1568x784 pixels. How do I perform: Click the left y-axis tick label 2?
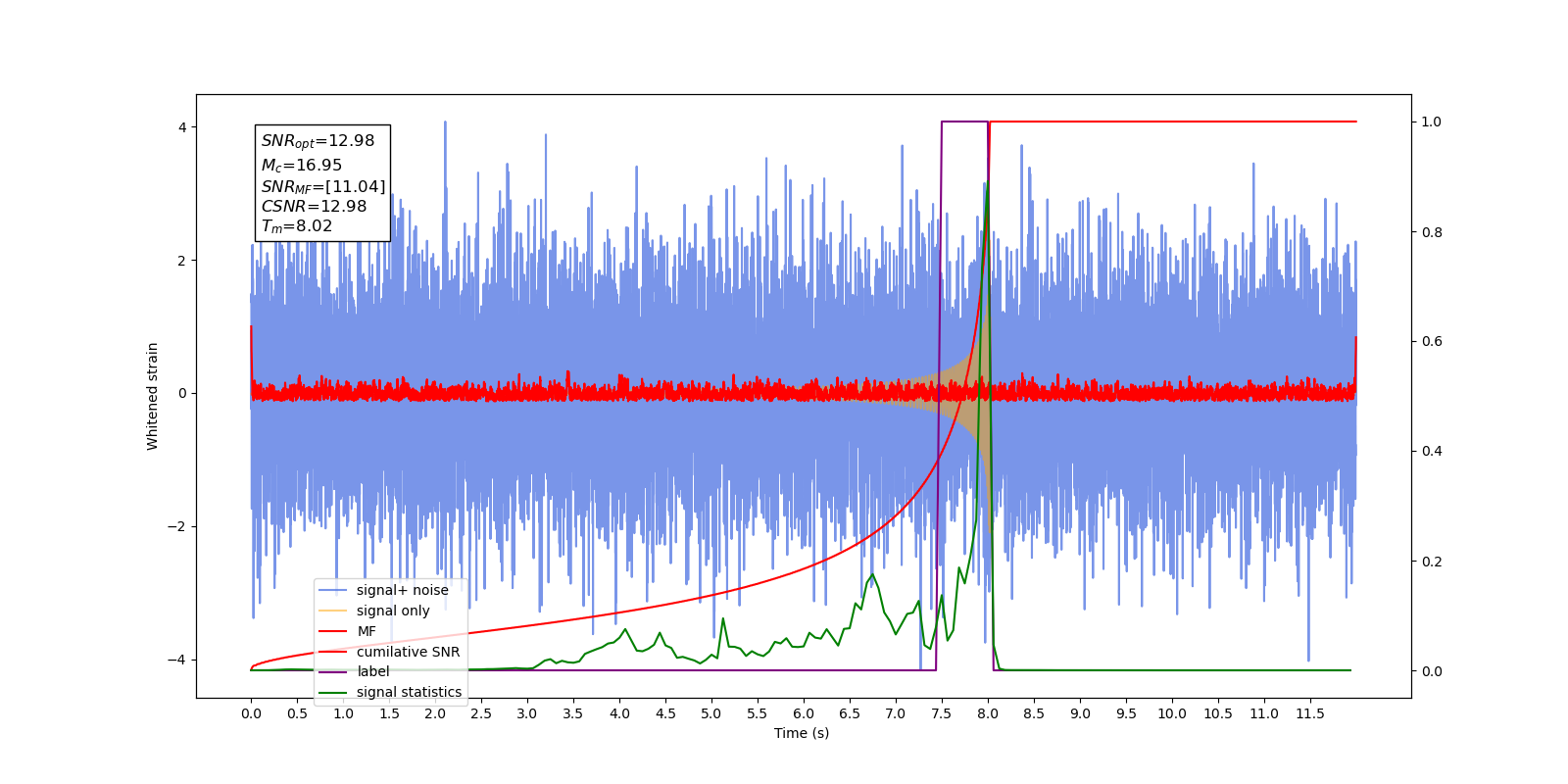point(182,261)
